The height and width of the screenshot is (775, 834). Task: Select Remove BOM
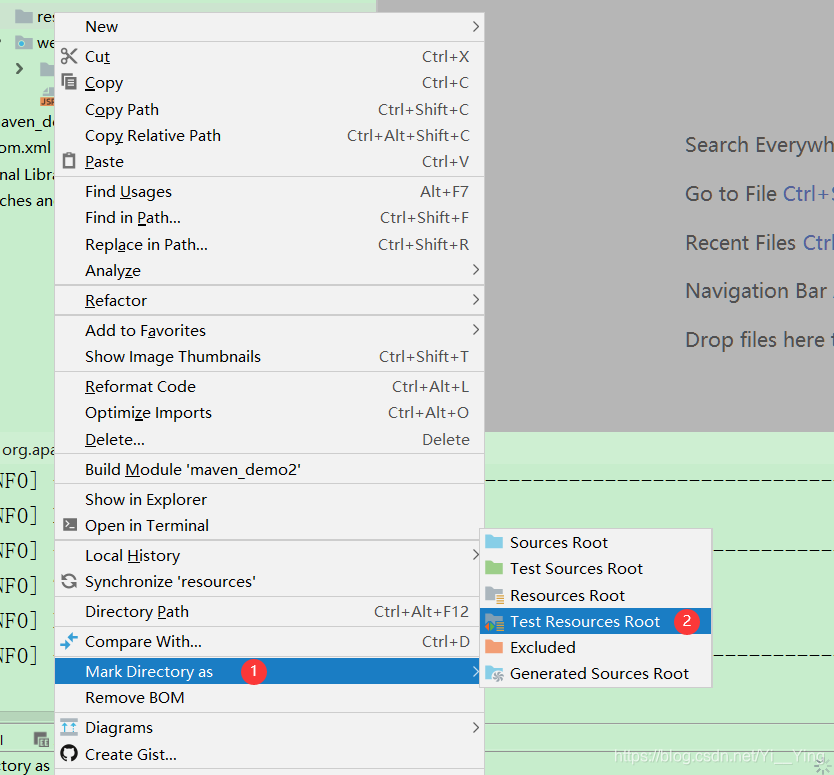(x=269, y=697)
